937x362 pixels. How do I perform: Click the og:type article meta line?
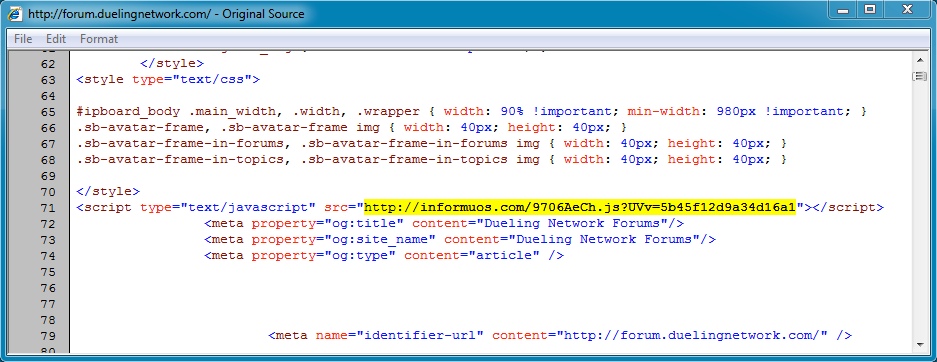point(384,256)
